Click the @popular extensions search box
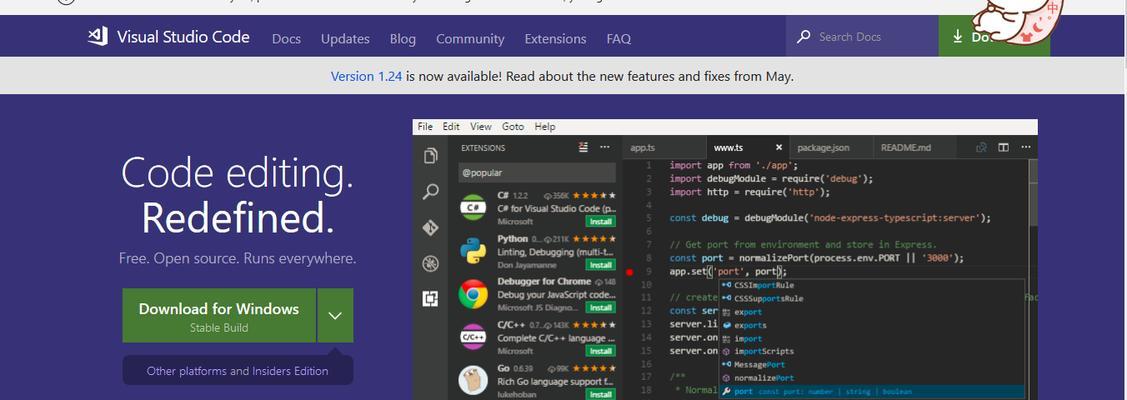The height and width of the screenshot is (400, 1127). 537,172
